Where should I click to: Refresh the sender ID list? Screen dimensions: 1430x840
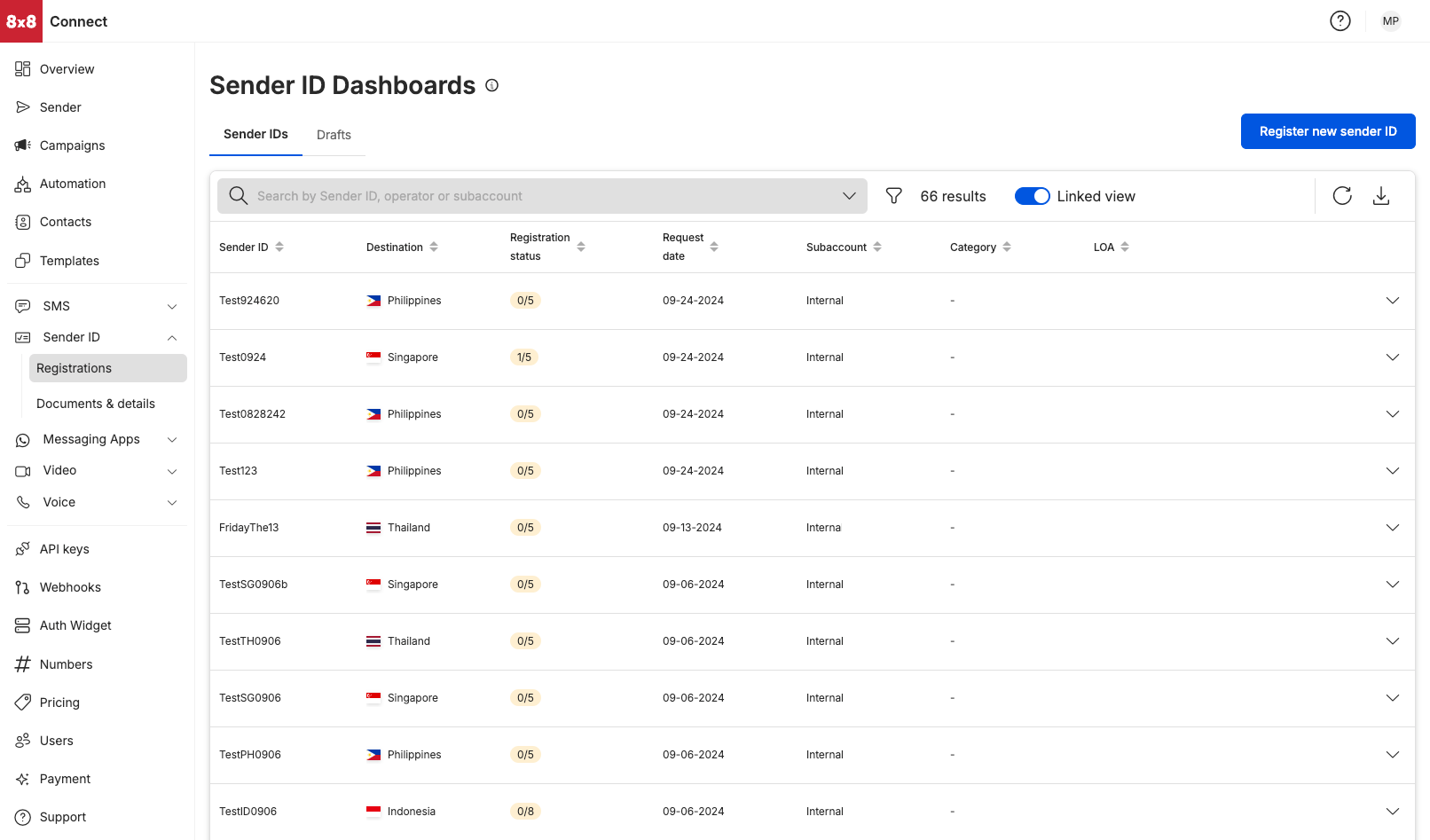click(1342, 196)
